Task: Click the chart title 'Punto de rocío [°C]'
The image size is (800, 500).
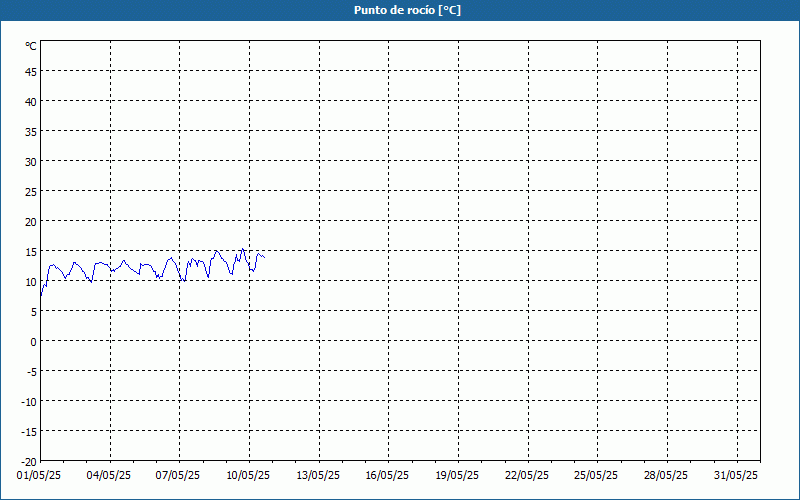Action: (x=407, y=10)
